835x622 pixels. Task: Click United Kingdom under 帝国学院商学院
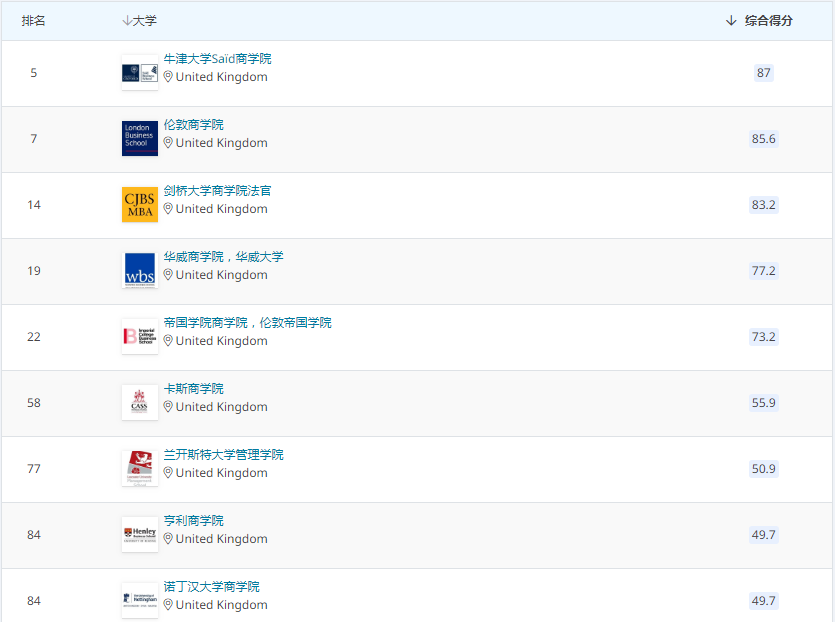click(222, 341)
